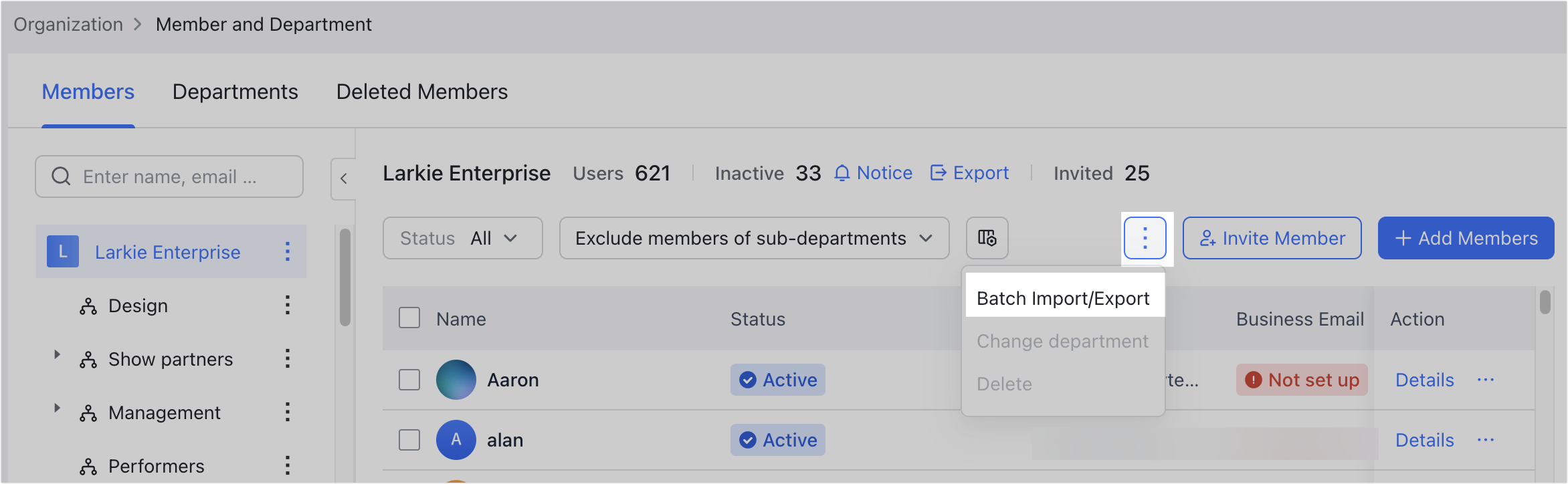Check the box for Aaron
Viewport: 1568px width, 484px height.
(x=409, y=380)
